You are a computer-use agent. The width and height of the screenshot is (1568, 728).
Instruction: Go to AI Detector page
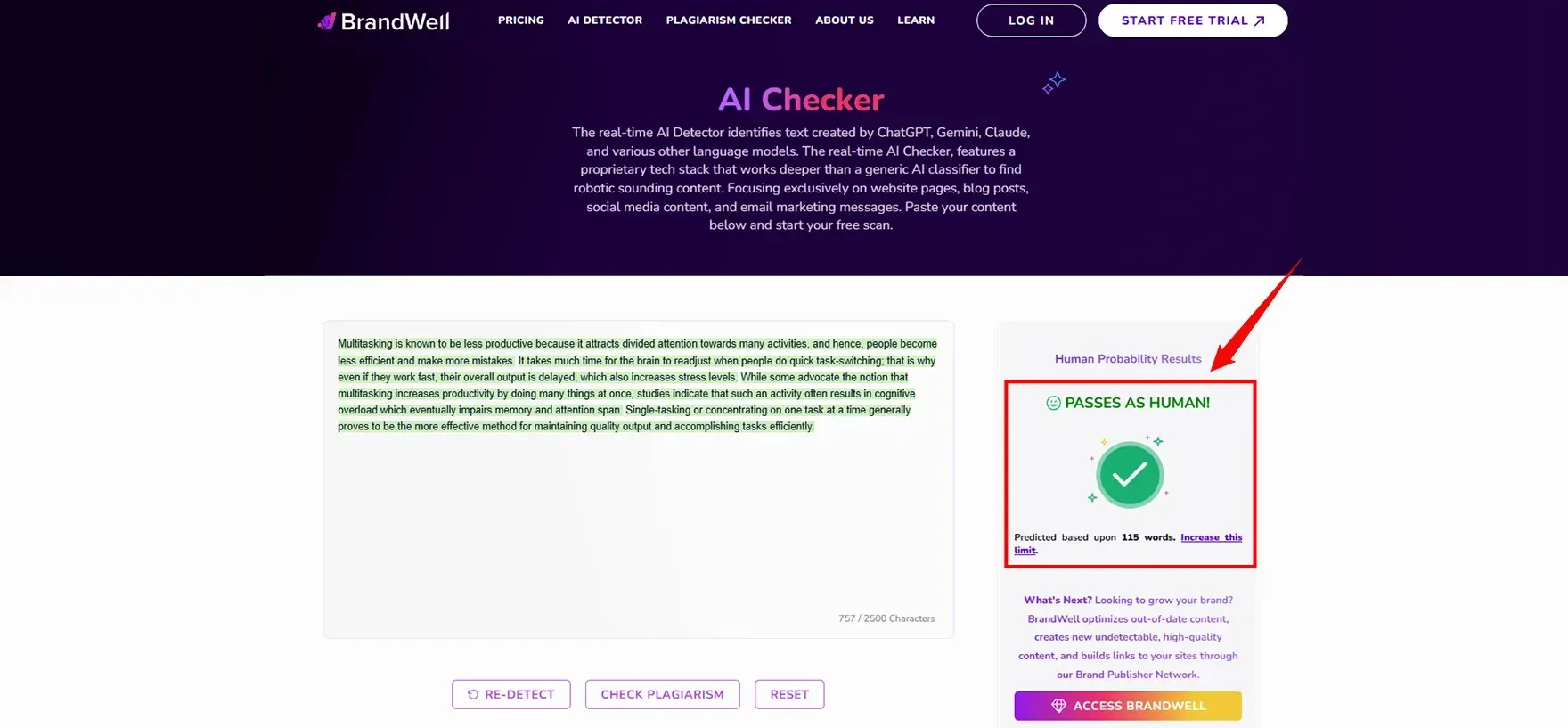(x=605, y=20)
